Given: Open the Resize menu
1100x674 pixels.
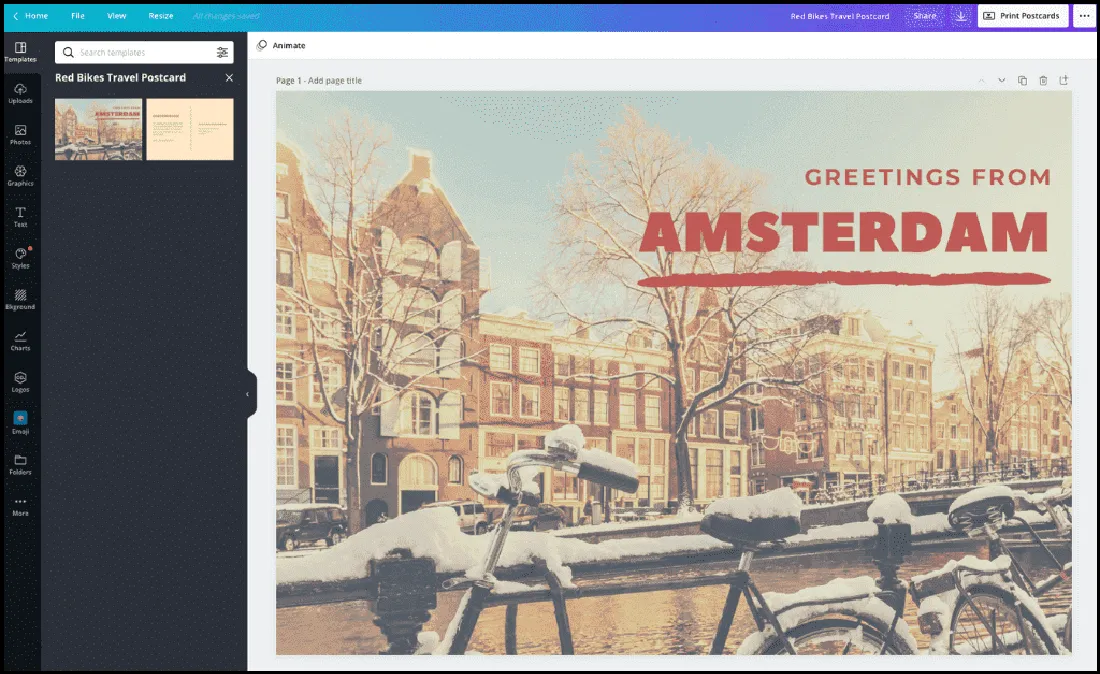Looking at the screenshot, I should pos(160,16).
